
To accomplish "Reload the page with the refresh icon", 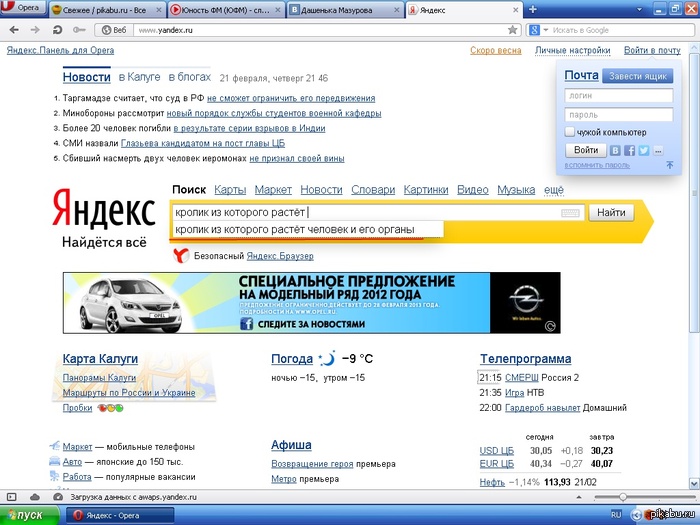I will click(x=57, y=30).
